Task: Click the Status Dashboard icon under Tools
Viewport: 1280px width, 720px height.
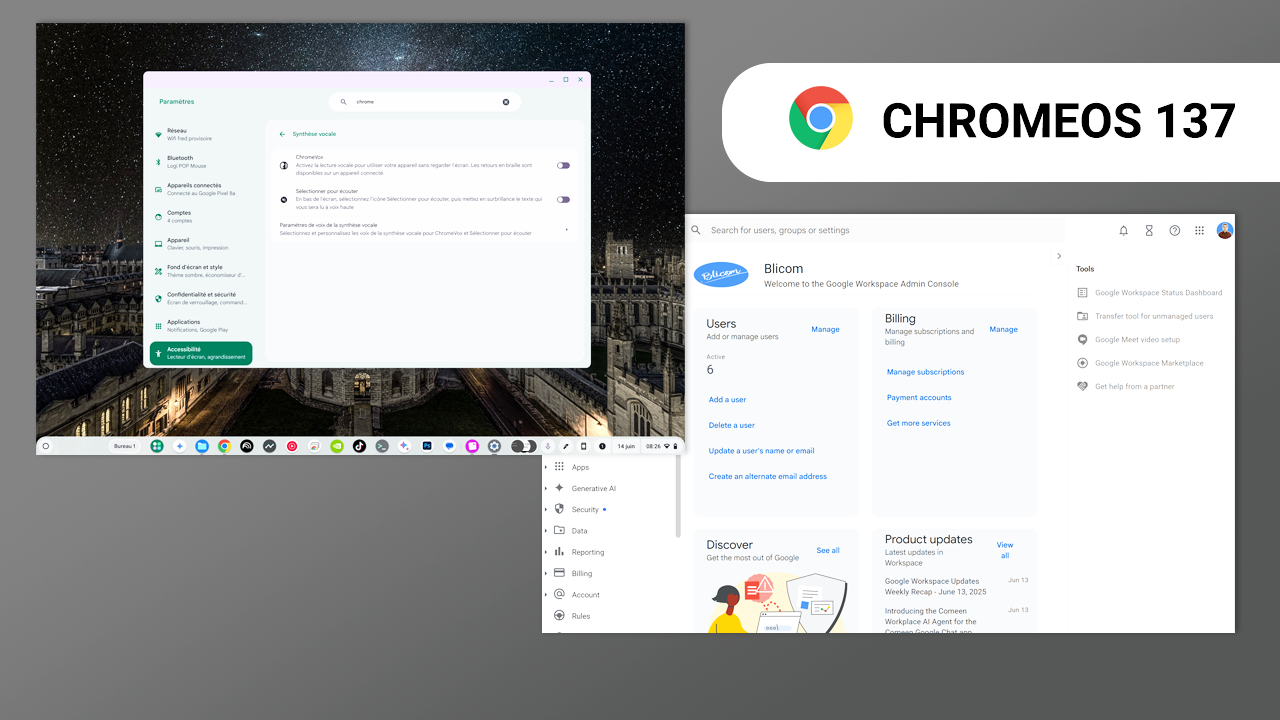Action: [x=1082, y=293]
